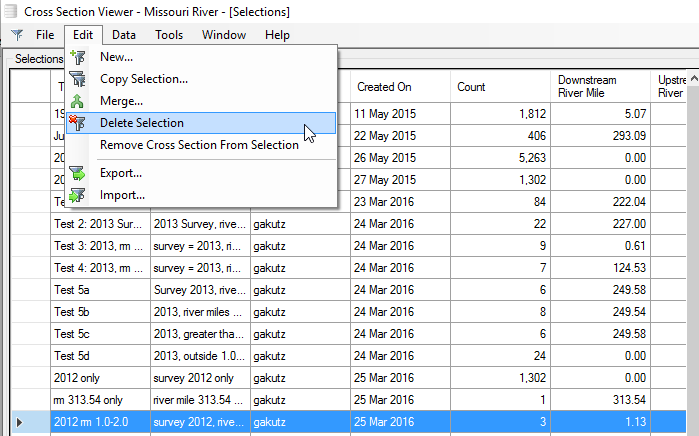Open the Help menu
Image resolution: width=699 pixels, height=436 pixels.
coord(277,35)
